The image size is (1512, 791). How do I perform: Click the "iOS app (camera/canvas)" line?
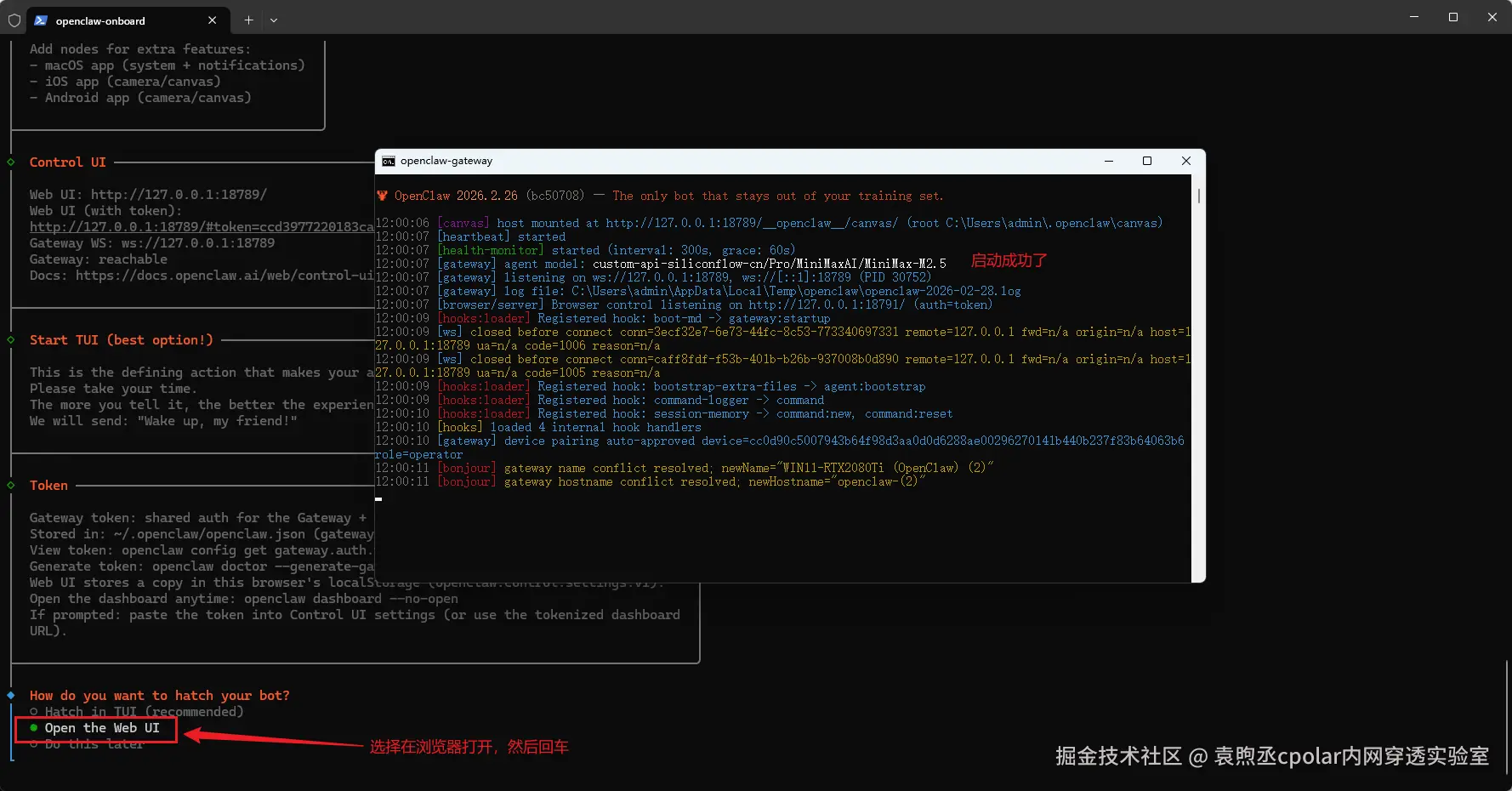point(125,82)
